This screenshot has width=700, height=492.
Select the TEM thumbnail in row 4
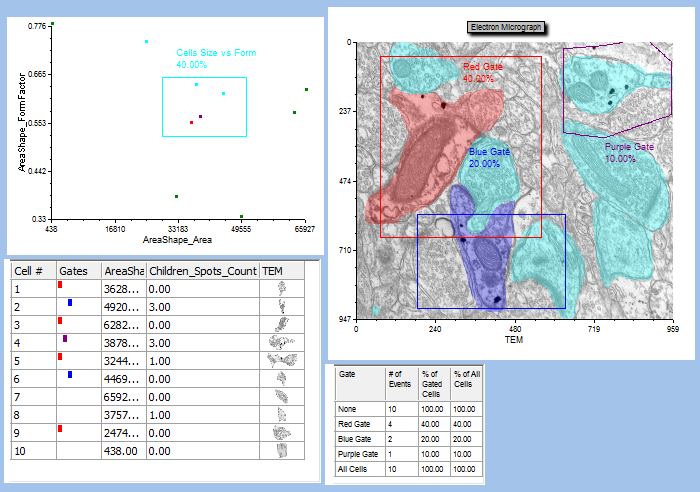[x=281, y=342]
